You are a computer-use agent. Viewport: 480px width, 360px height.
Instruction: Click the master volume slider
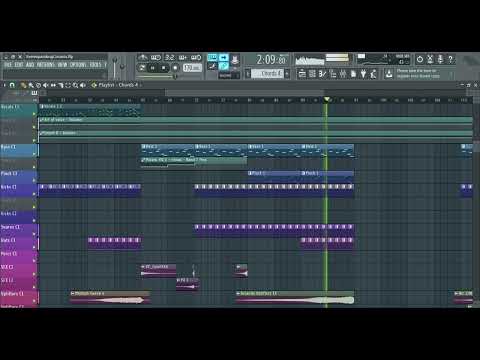click(x=115, y=68)
